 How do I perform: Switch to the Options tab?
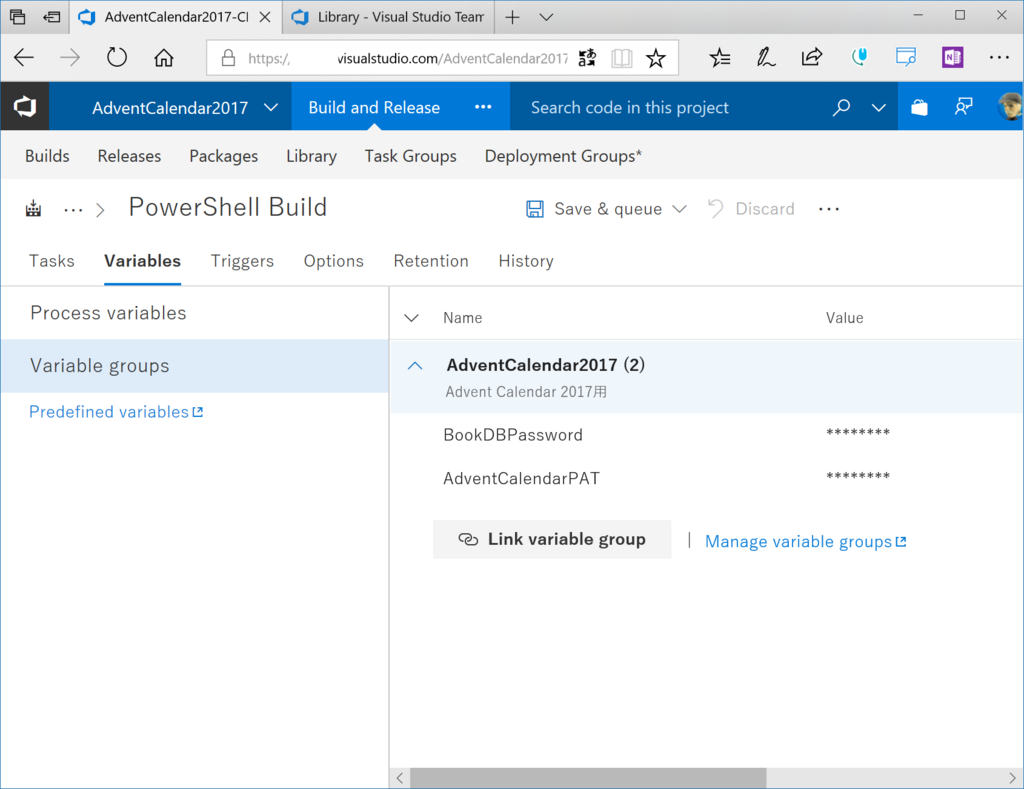[x=334, y=261]
